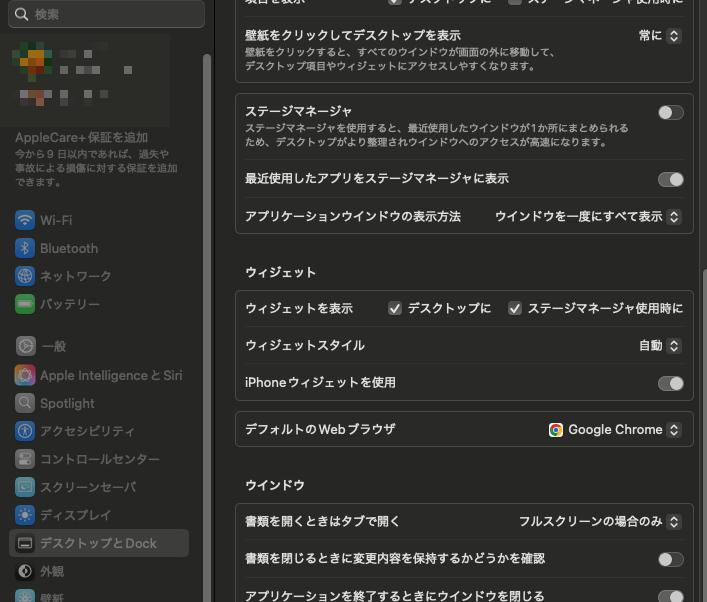
Task: Uncheck widget ステージマネージャ使用時に checkbox
Action: pyautogui.click(x=515, y=308)
